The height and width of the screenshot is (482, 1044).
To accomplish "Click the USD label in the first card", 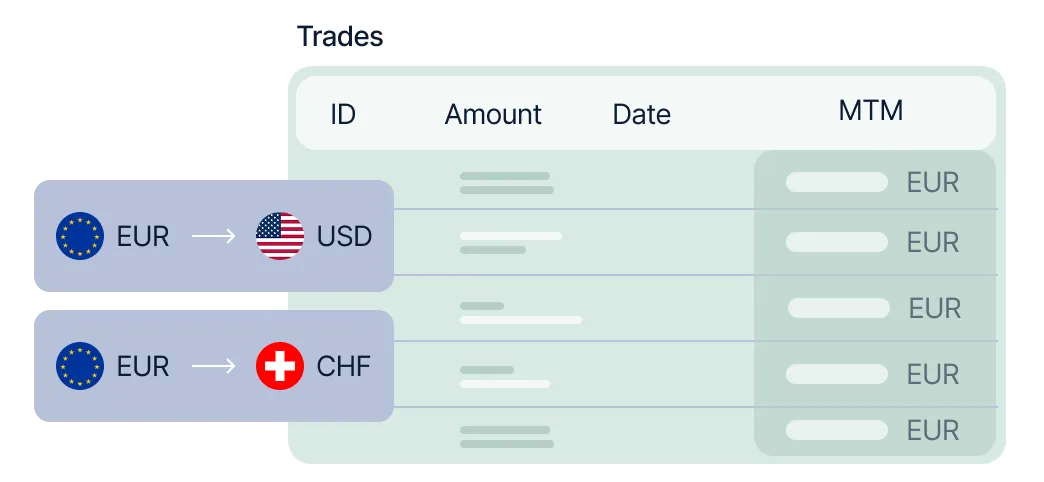I will [x=344, y=236].
